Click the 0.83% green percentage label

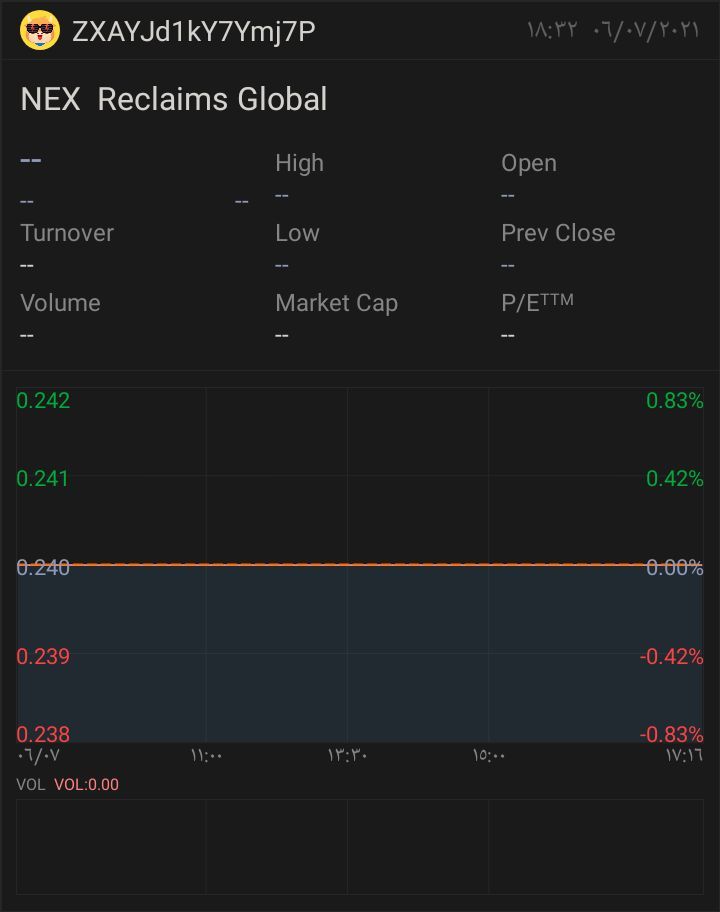[675, 401]
